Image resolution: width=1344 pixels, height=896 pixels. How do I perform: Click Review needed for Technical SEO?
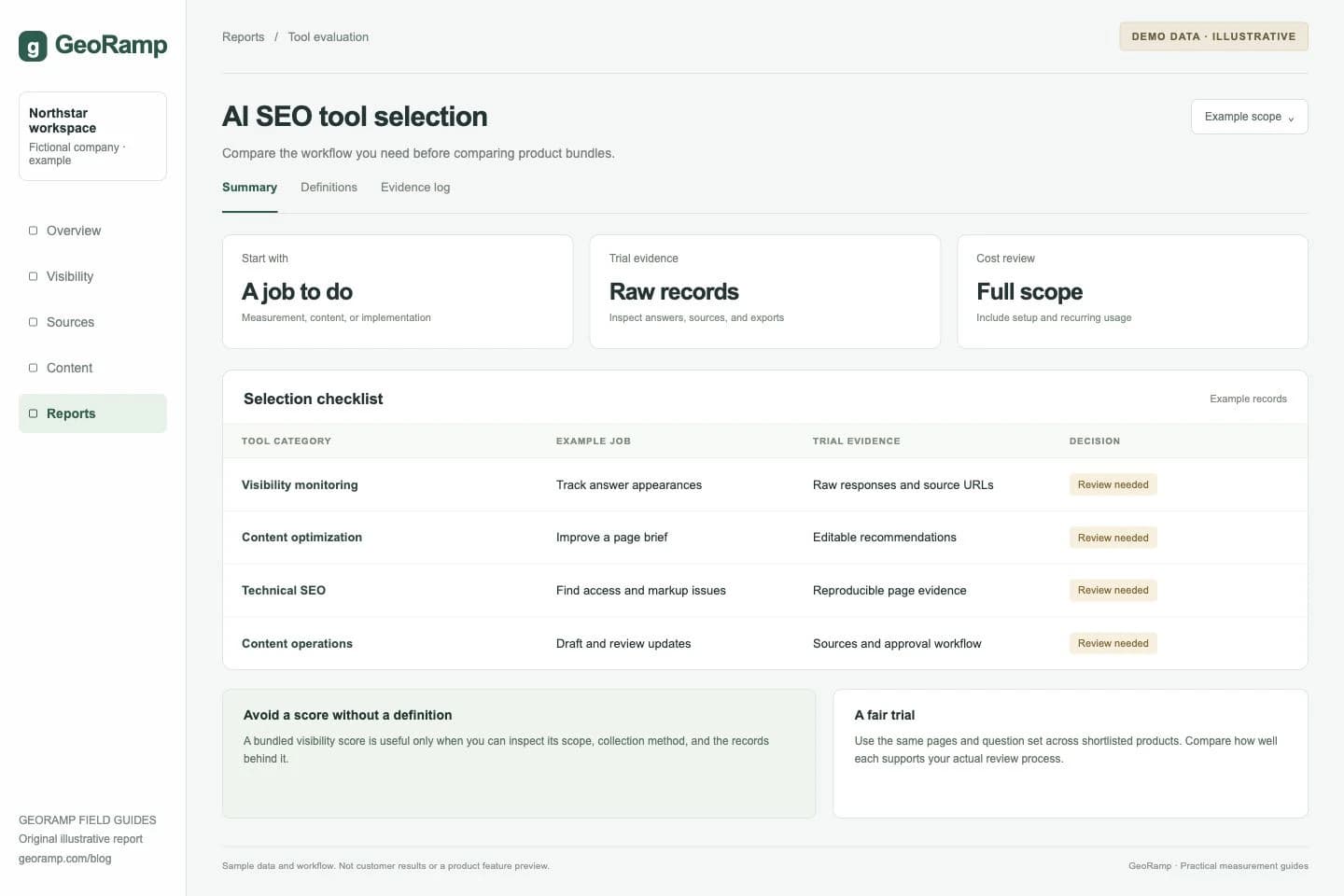tap(1113, 590)
